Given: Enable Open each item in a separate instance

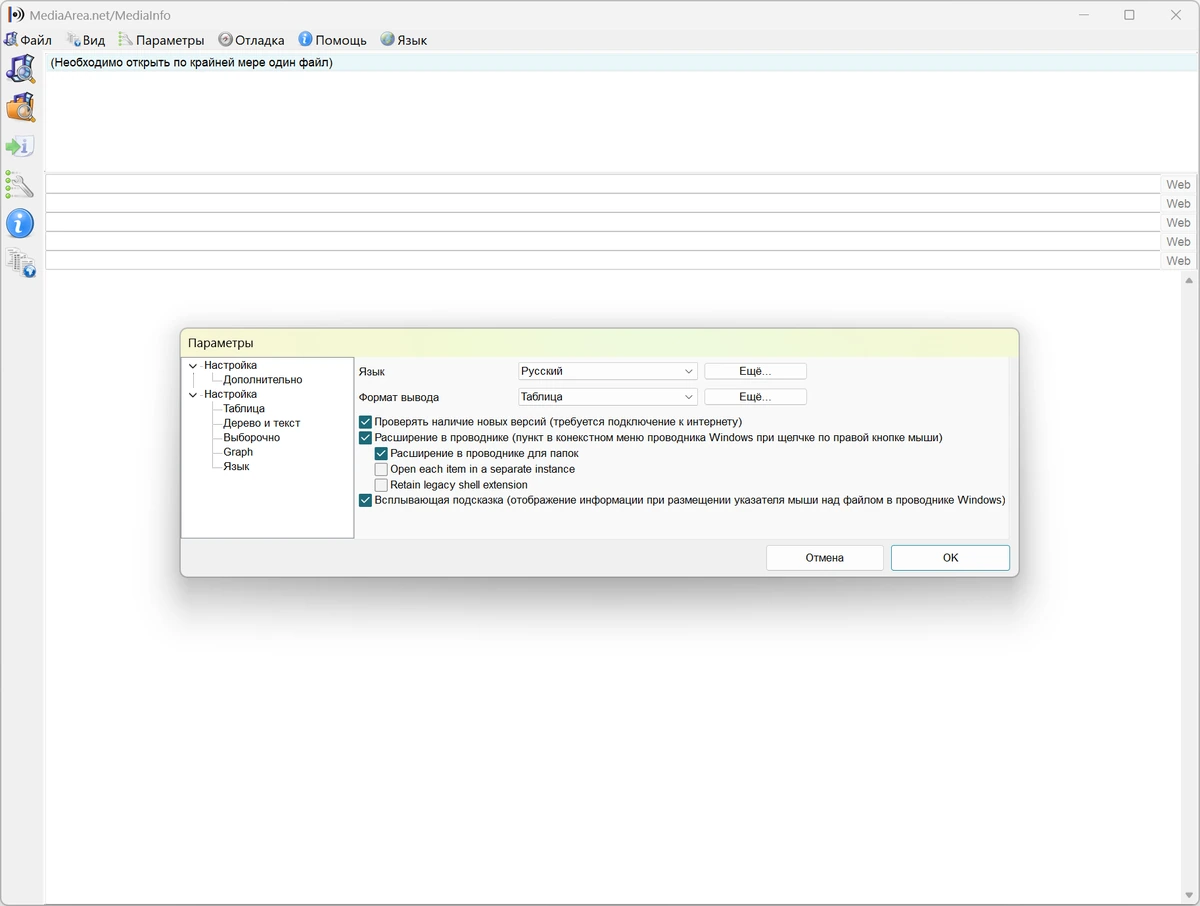Looking at the screenshot, I should pos(381,469).
